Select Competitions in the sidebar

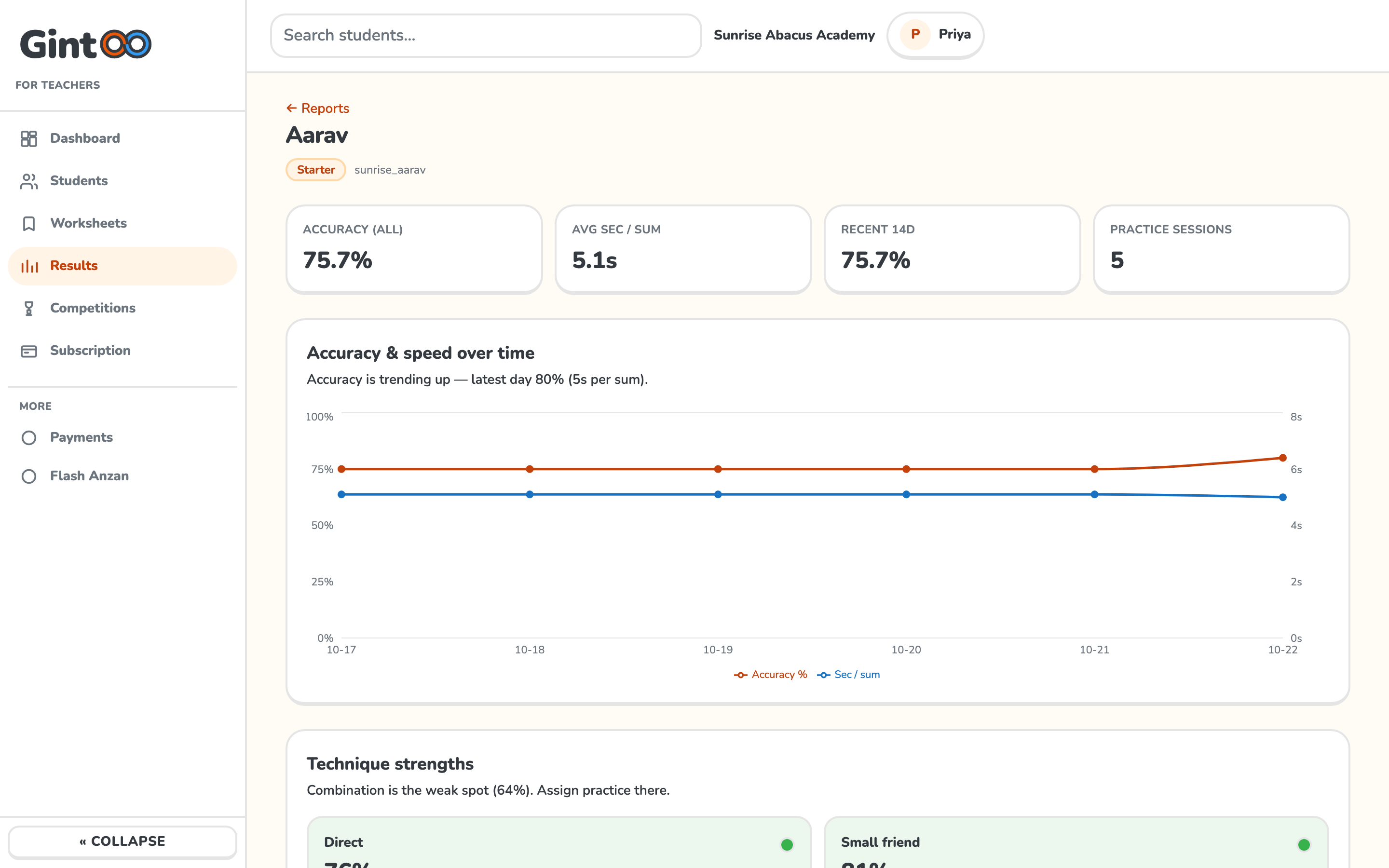[122, 308]
